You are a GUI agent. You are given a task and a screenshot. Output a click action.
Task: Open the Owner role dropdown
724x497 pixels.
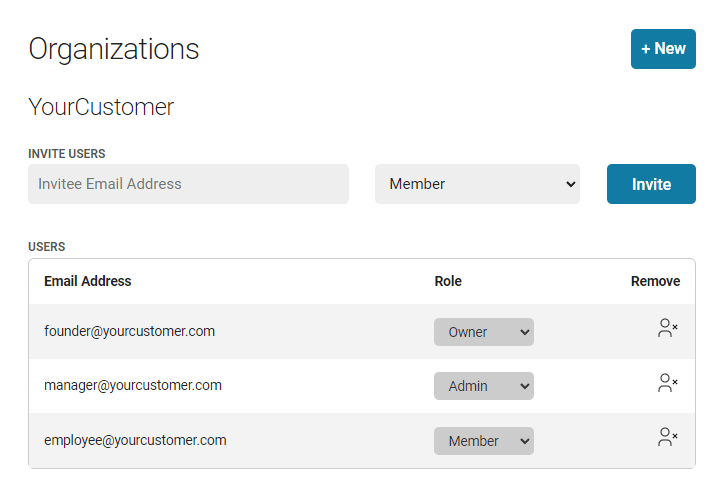click(483, 332)
